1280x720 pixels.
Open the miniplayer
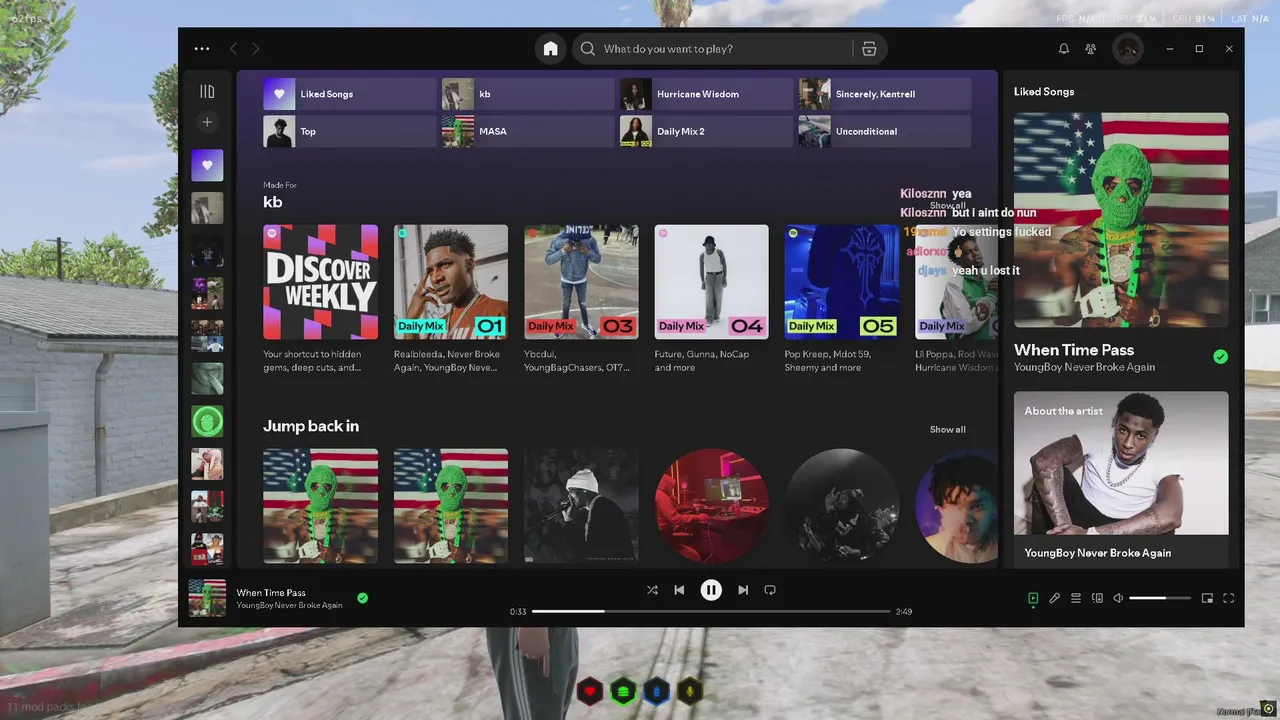[1207, 598]
